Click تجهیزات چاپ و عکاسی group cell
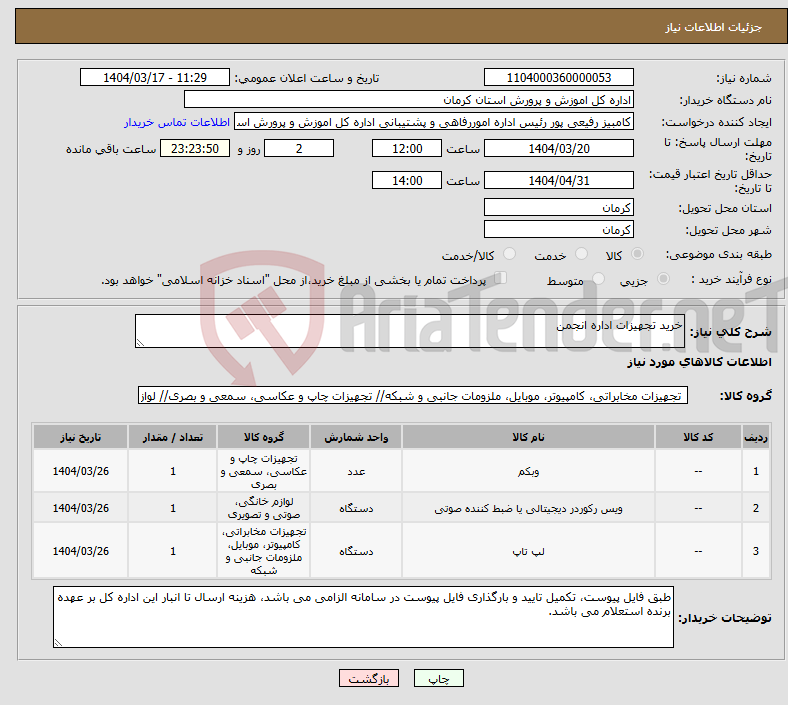788x705 pixels. (264, 471)
